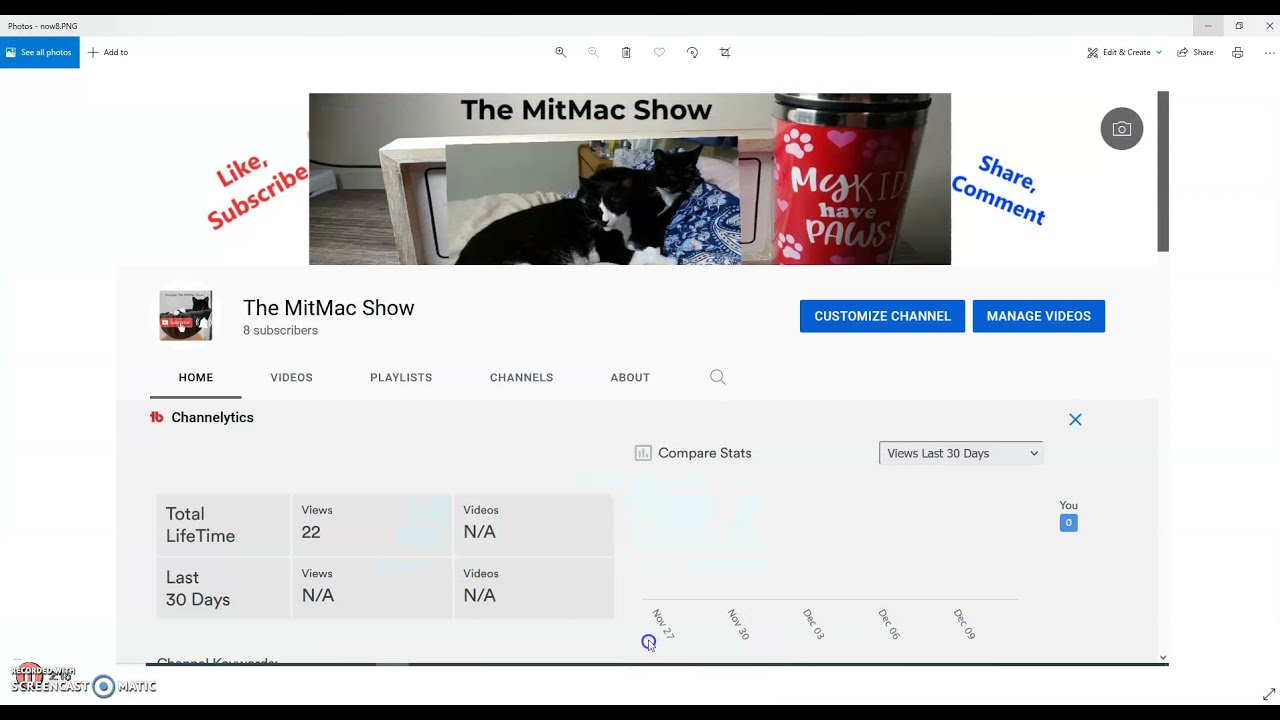
Task: Switch to the CHANNELS tab
Action: [x=521, y=377]
